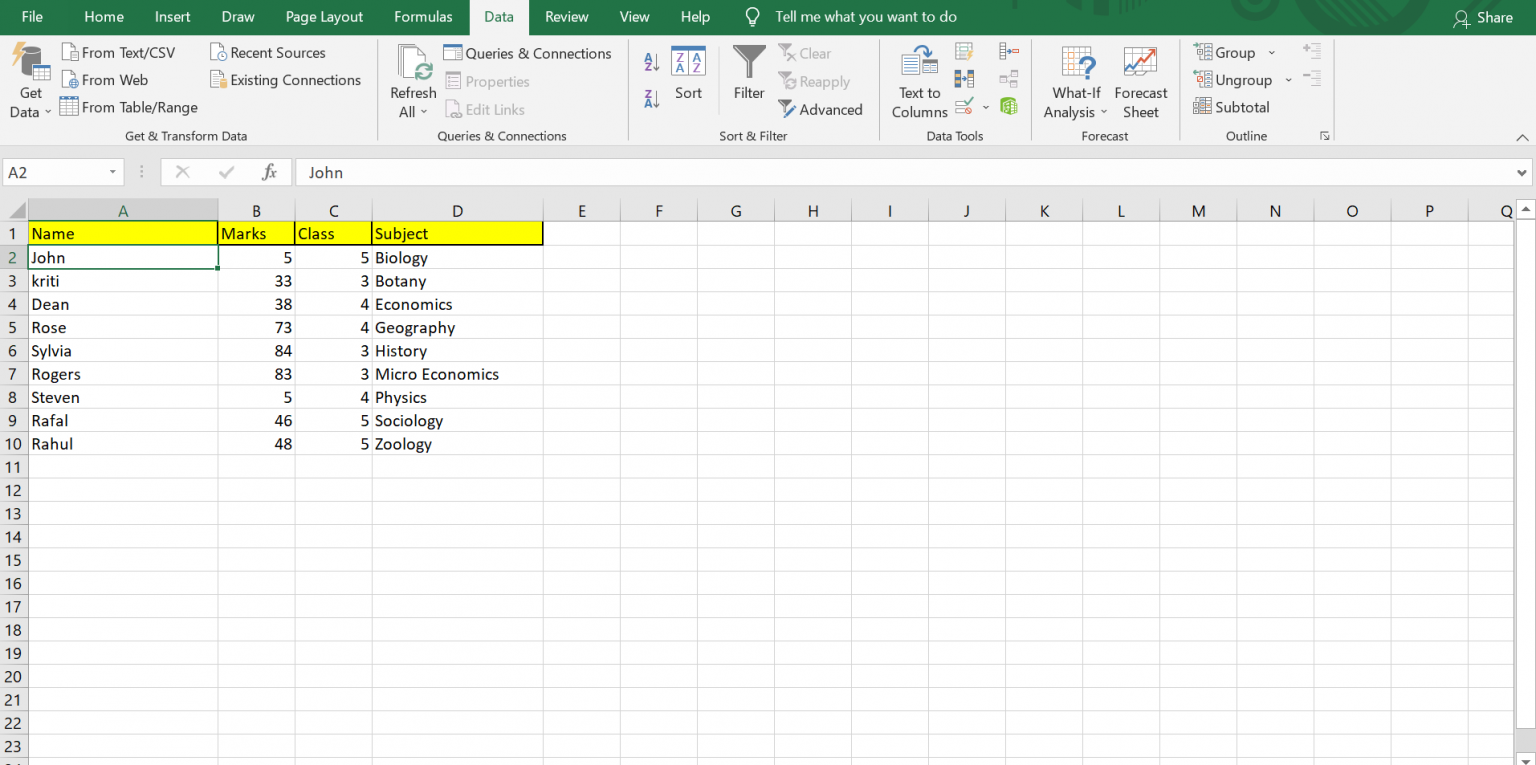This screenshot has height=765, width=1536.
Task: Open the What-If Analysis dropdown
Action: (1075, 81)
